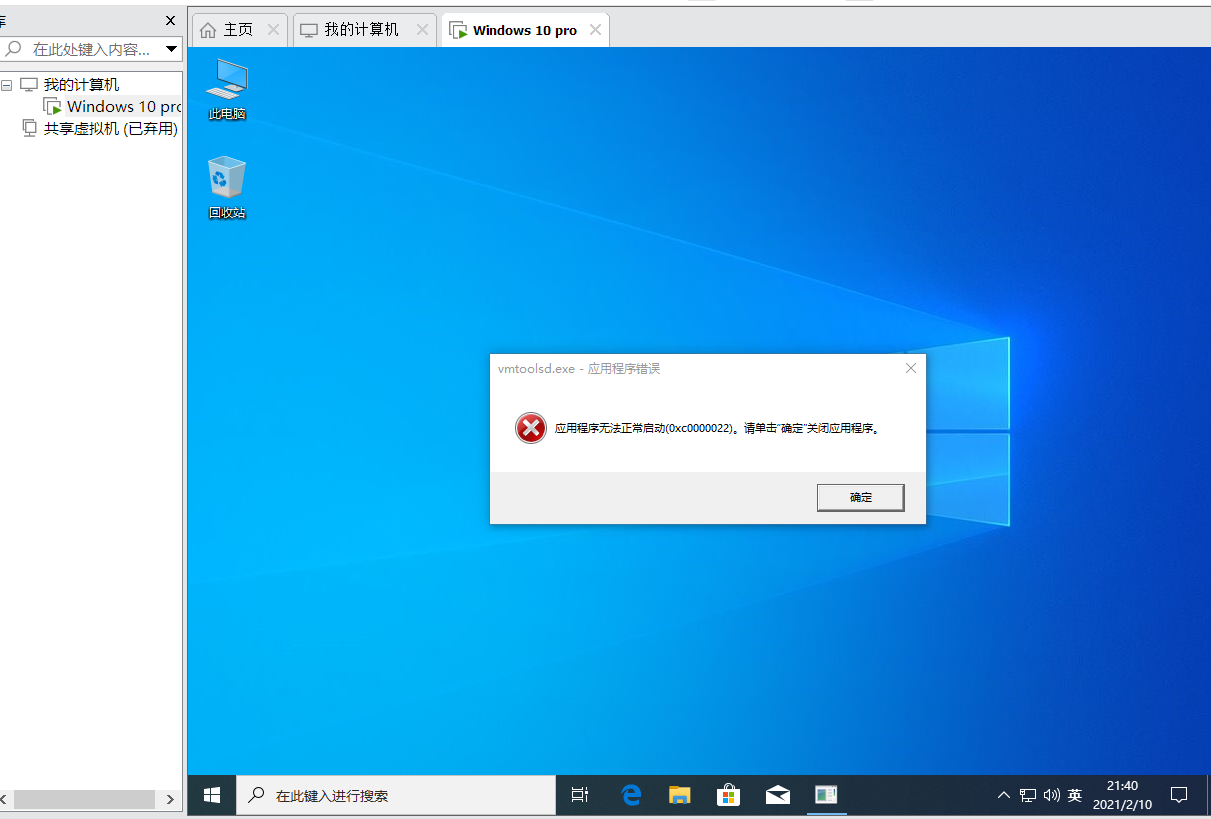Switch the 英 input method indicator

coord(1075,795)
